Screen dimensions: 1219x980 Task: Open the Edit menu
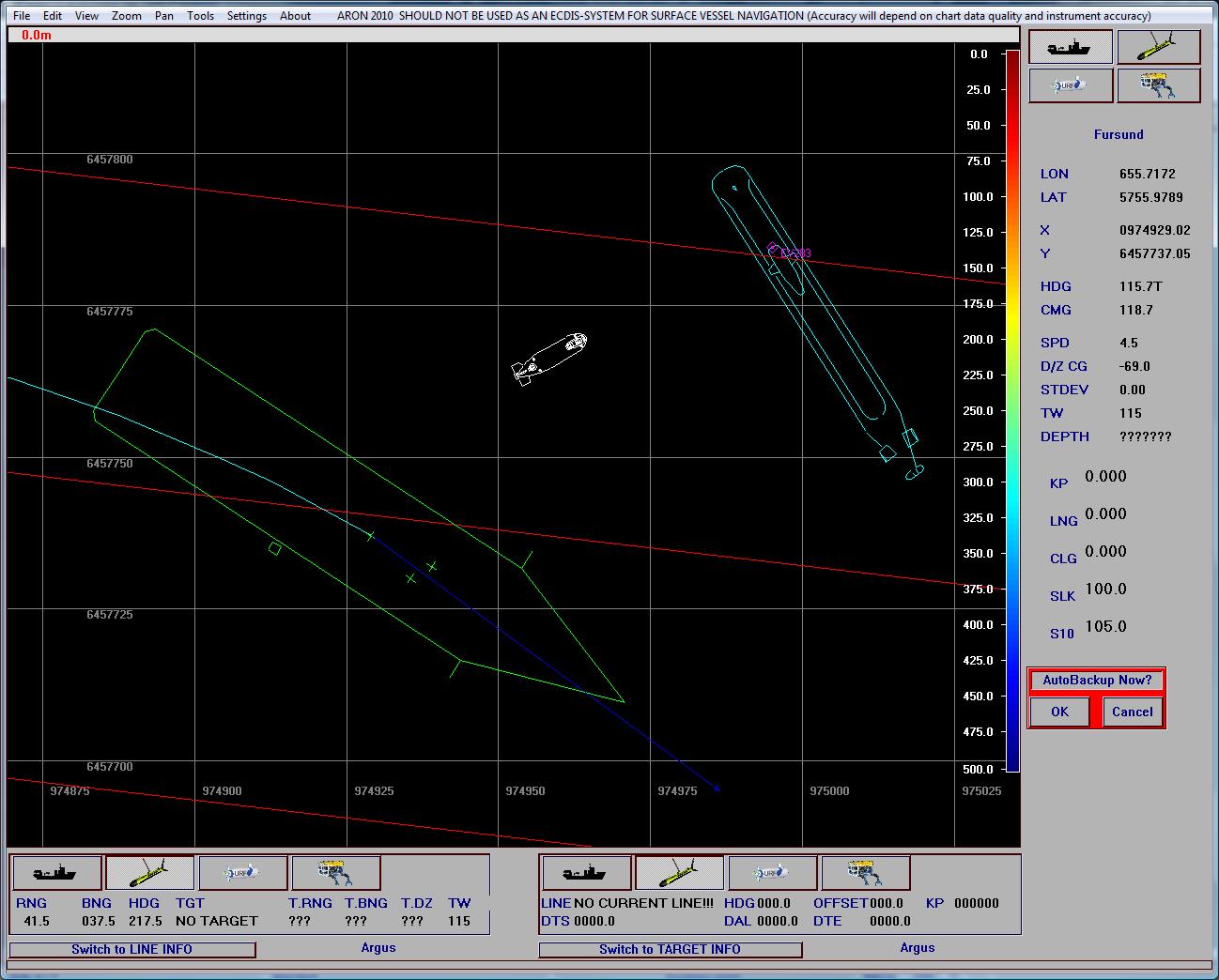point(53,16)
